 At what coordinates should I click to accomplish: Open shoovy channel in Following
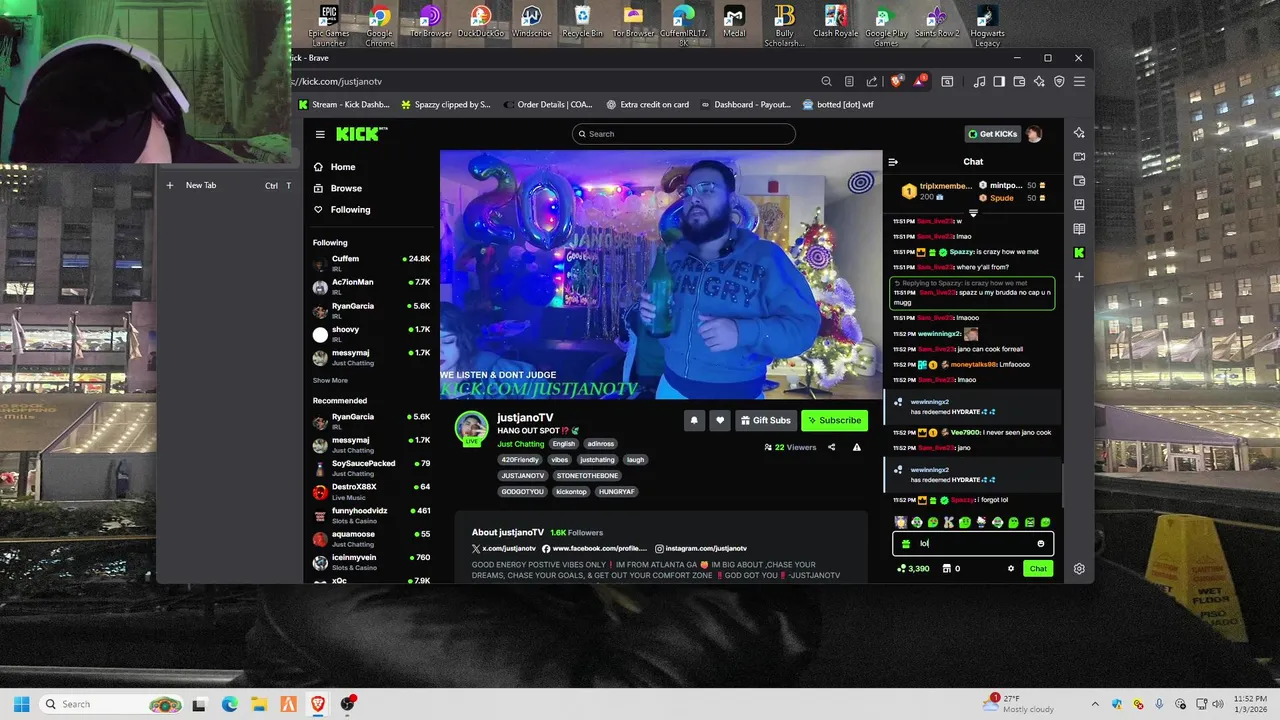click(x=372, y=334)
